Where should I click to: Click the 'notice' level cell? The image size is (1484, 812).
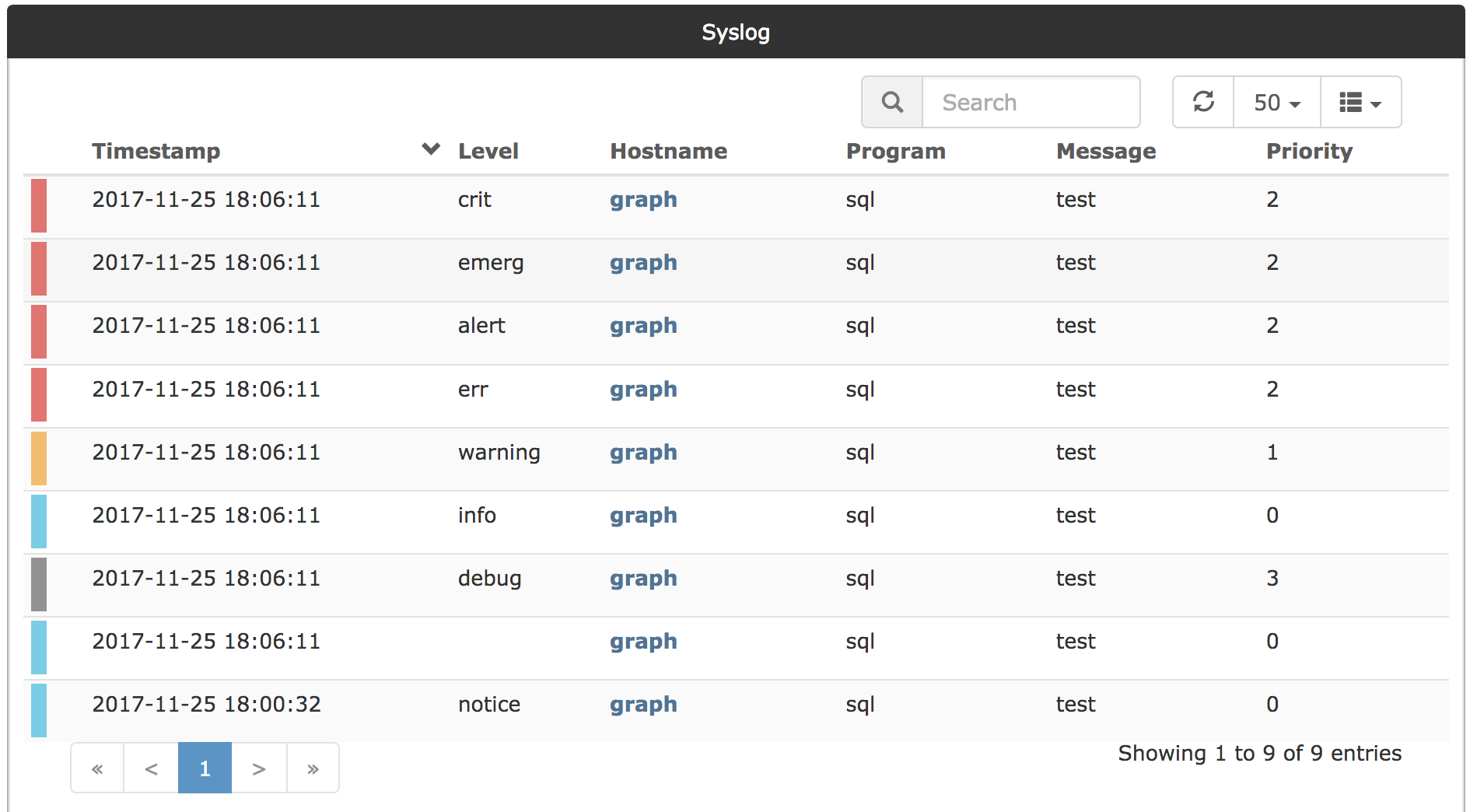[x=489, y=705]
